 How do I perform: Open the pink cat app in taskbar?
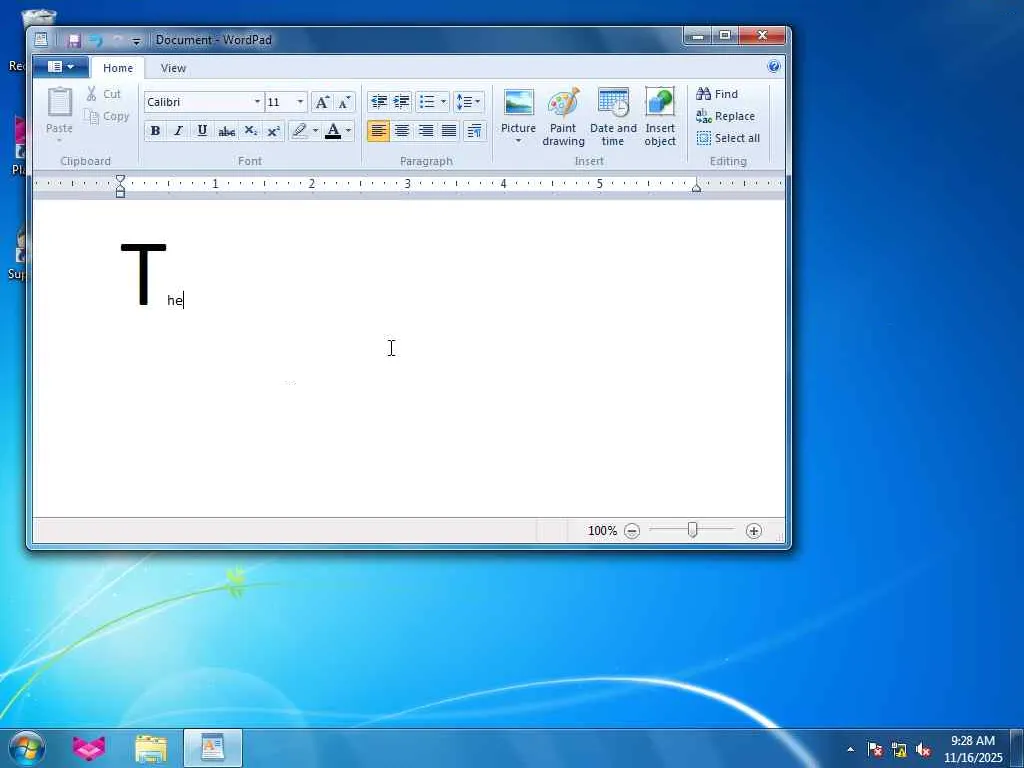tap(89, 748)
